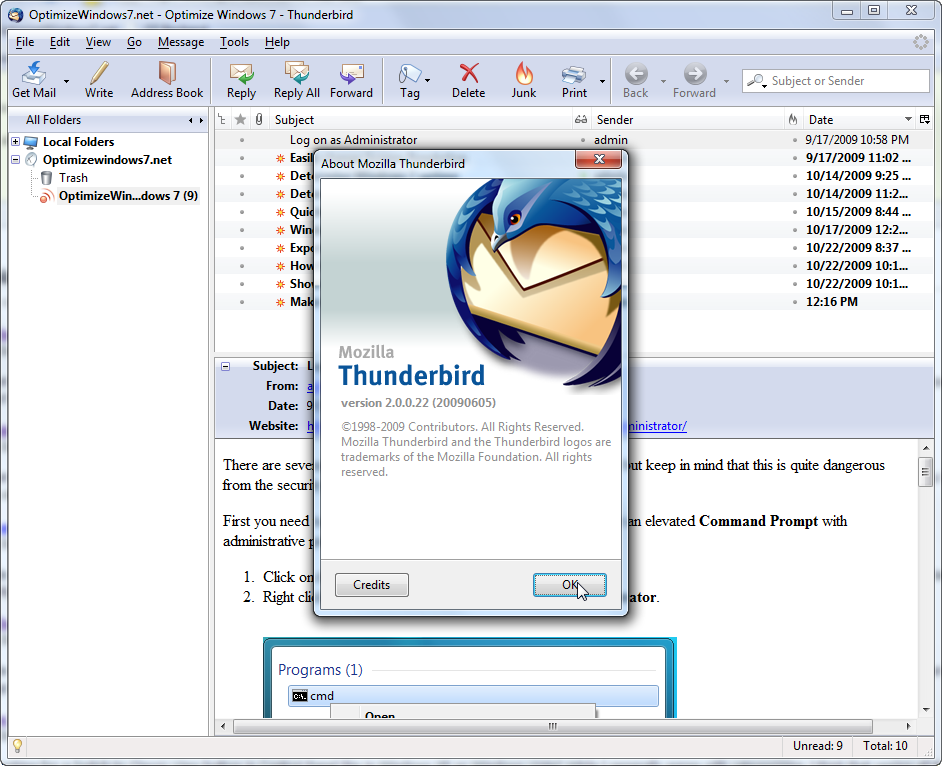Screen dimensions: 942x766
Task: Select the message dated 10/17/2009 12:2...
Action: tap(857, 229)
